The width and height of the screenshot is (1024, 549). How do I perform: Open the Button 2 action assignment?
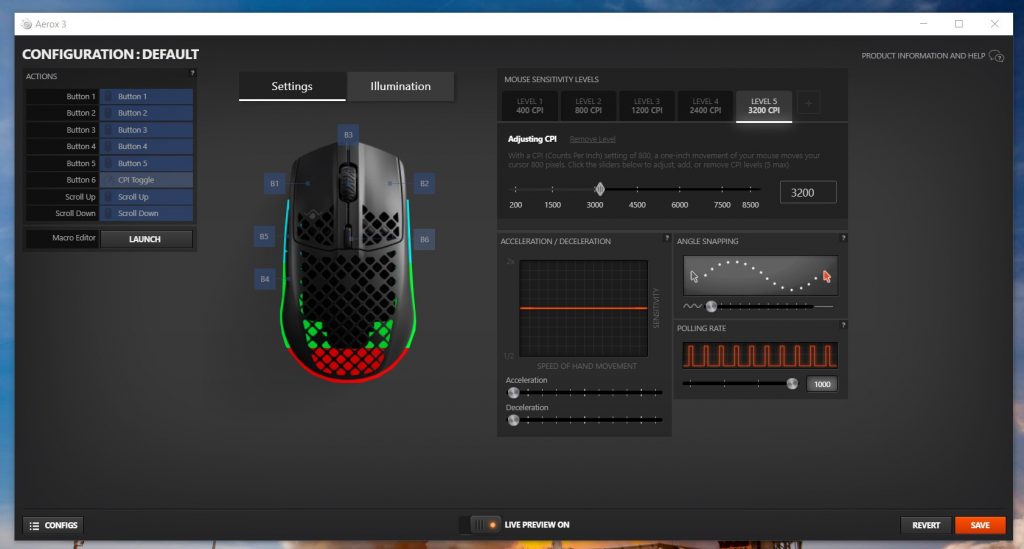point(146,113)
